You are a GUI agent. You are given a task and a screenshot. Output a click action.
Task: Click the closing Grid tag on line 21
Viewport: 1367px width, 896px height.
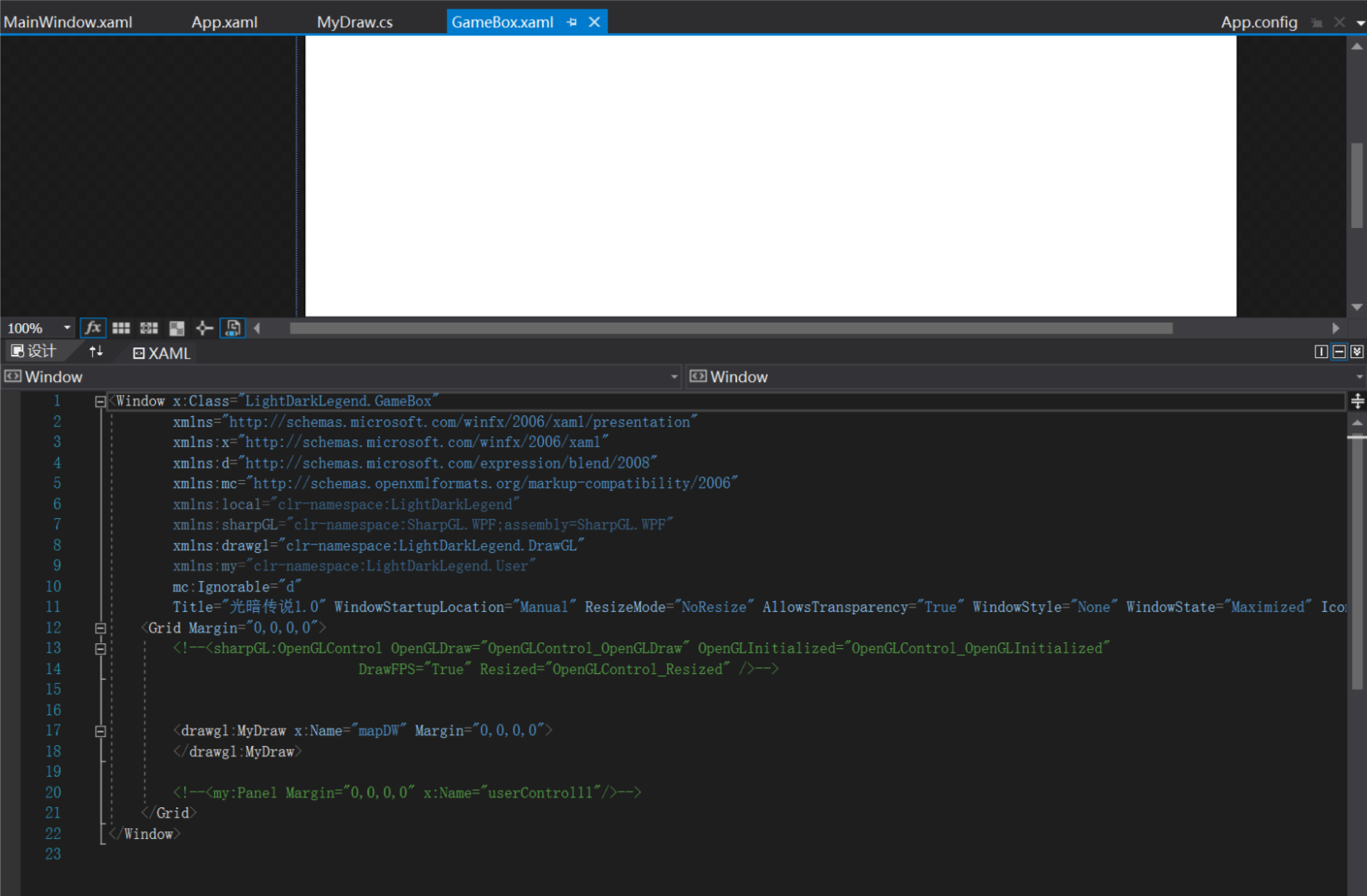coord(169,813)
